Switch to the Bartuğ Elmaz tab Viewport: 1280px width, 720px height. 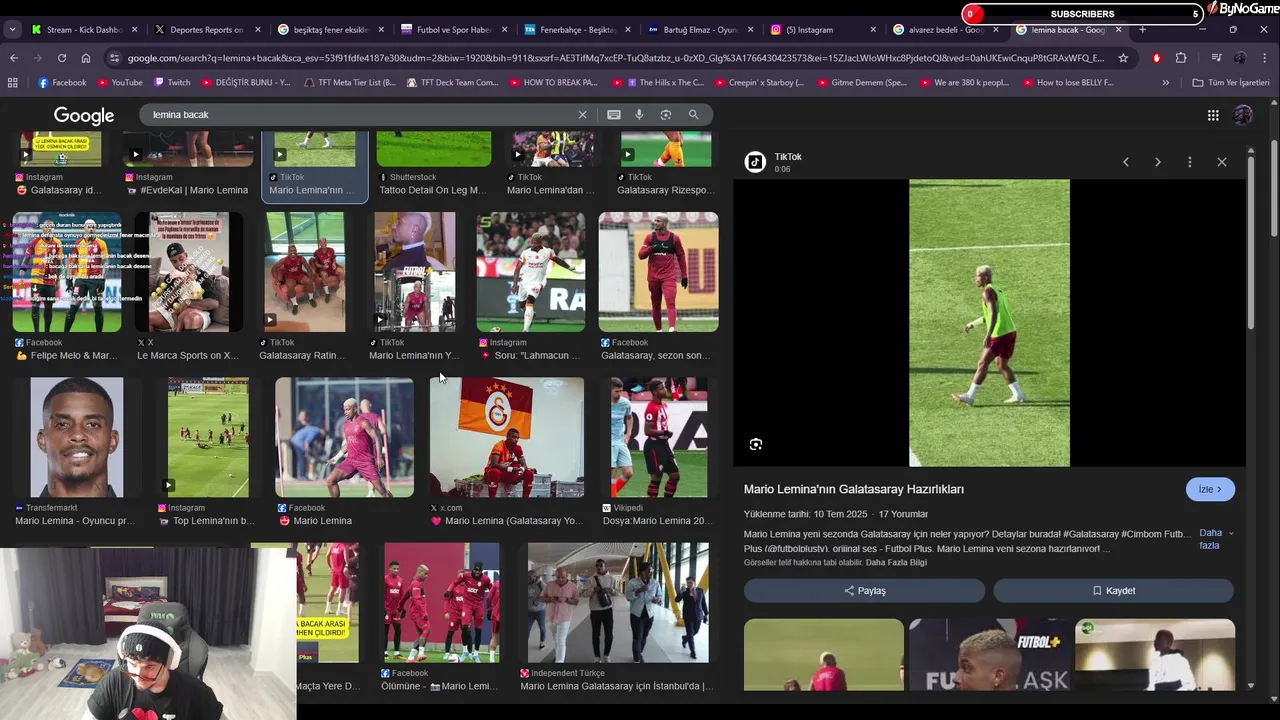click(x=699, y=30)
